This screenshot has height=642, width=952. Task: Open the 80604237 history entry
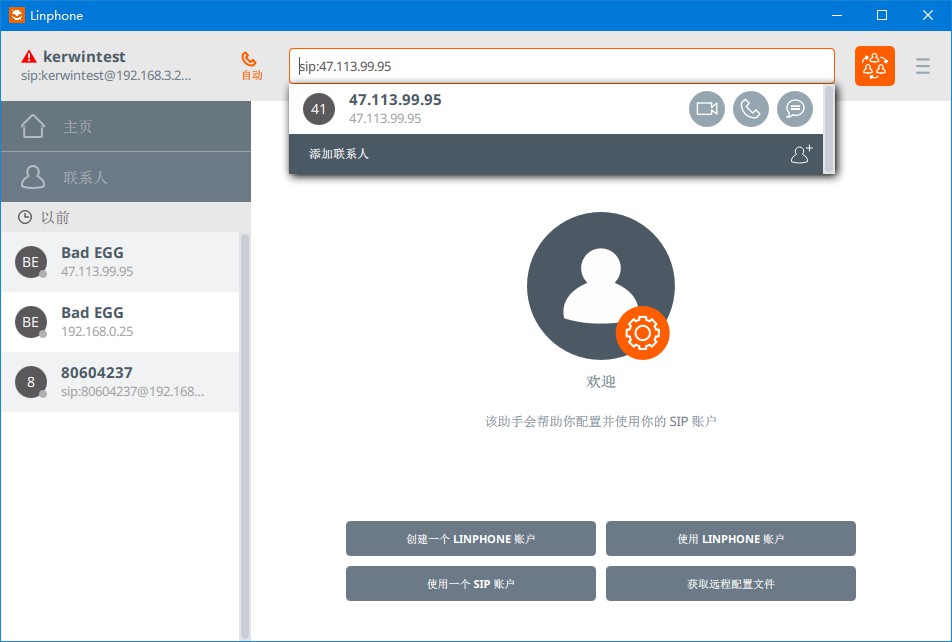point(120,382)
